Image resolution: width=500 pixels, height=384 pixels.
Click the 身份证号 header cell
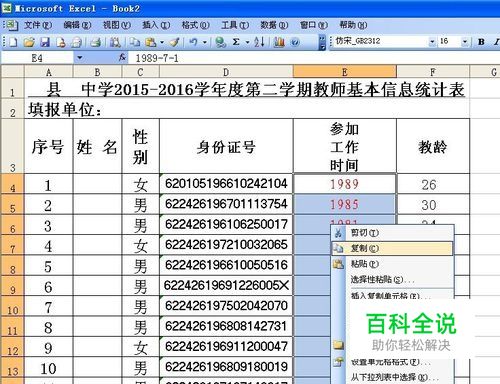coord(226,146)
